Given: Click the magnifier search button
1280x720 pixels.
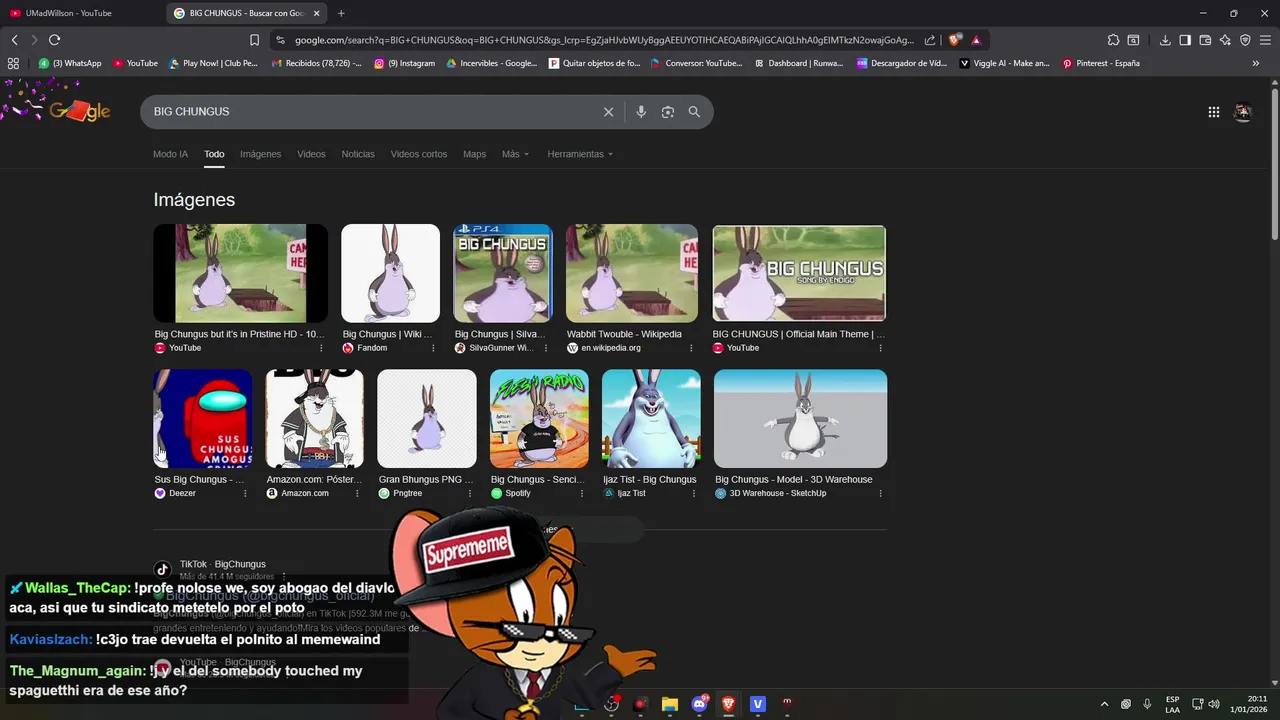Looking at the screenshot, I should pos(694,112).
